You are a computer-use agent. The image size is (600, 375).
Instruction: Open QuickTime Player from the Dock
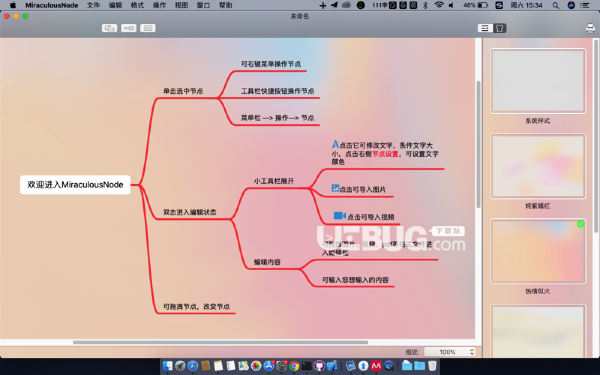(389, 366)
